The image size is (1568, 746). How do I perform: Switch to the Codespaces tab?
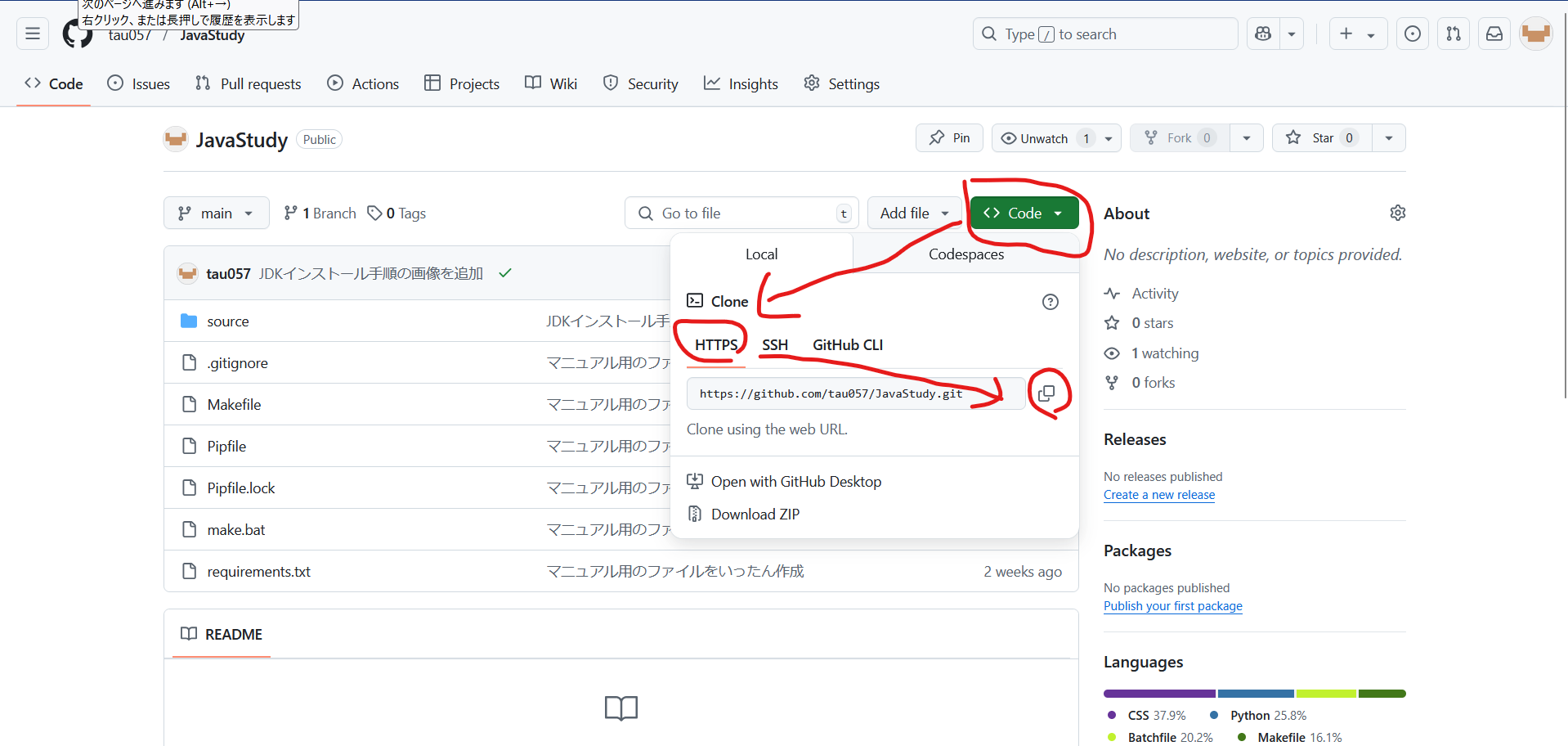coord(965,254)
